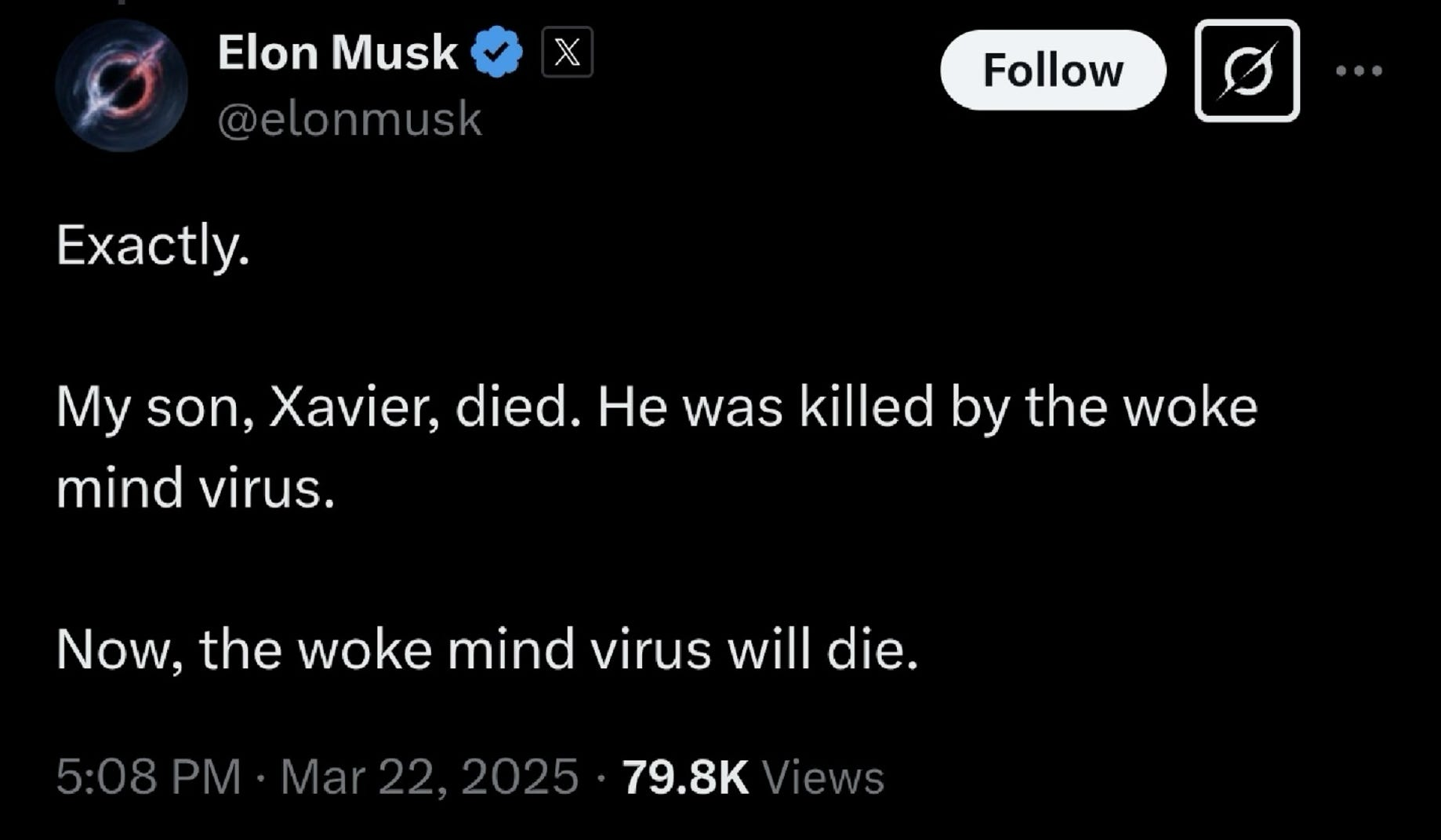Click the Grok logo inside the rounded square
Image resolution: width=1441 pixels, height=840 pixels.
click(1245, 72)
